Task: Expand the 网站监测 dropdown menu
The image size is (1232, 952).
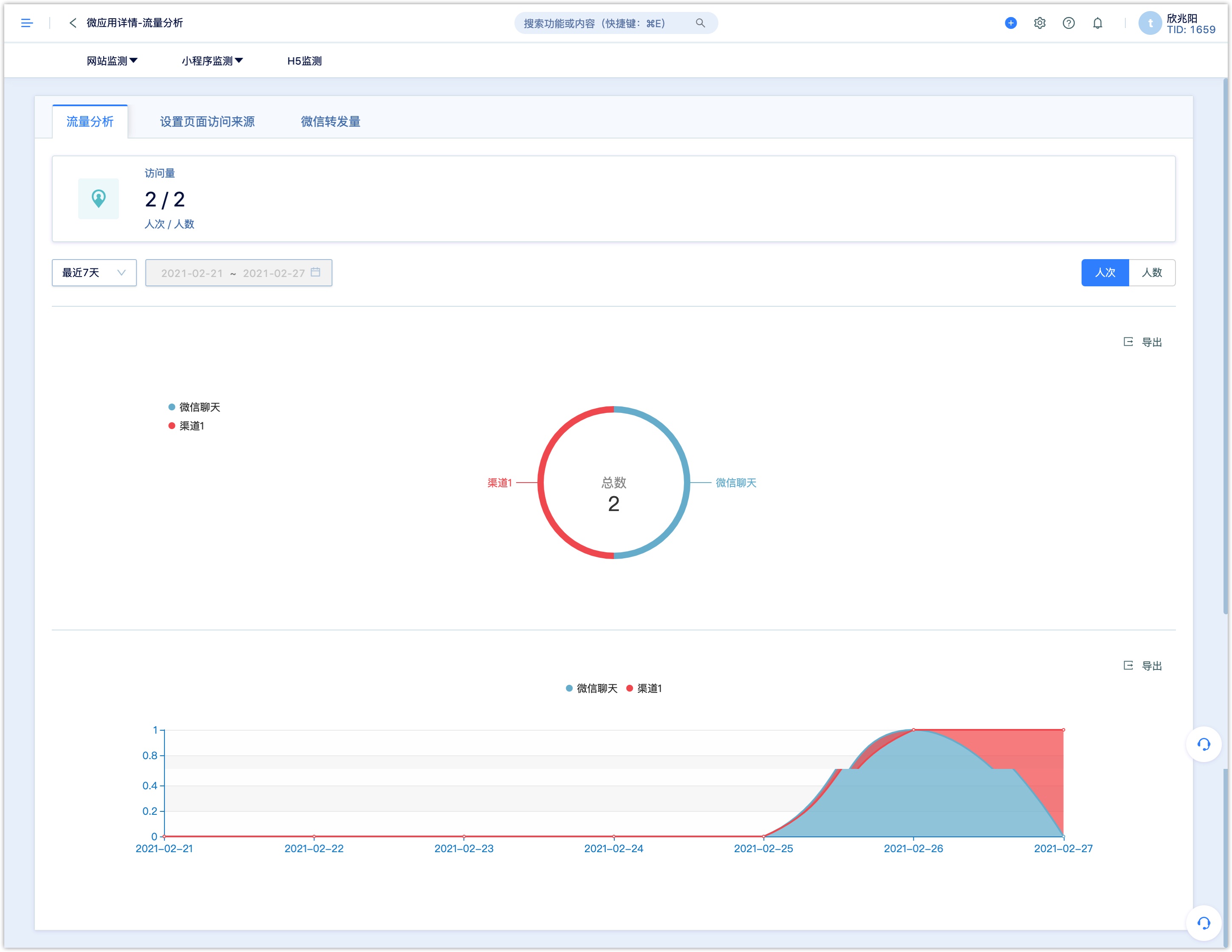Action: 112,61
